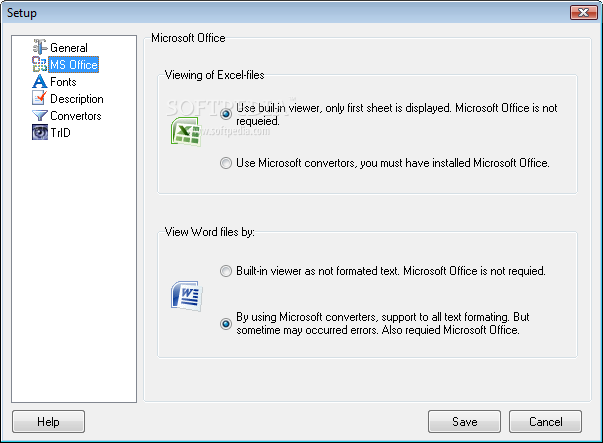Choose Built-in viewer as not formated text
This screenshot has width=603, height=443.
point(226,271)
